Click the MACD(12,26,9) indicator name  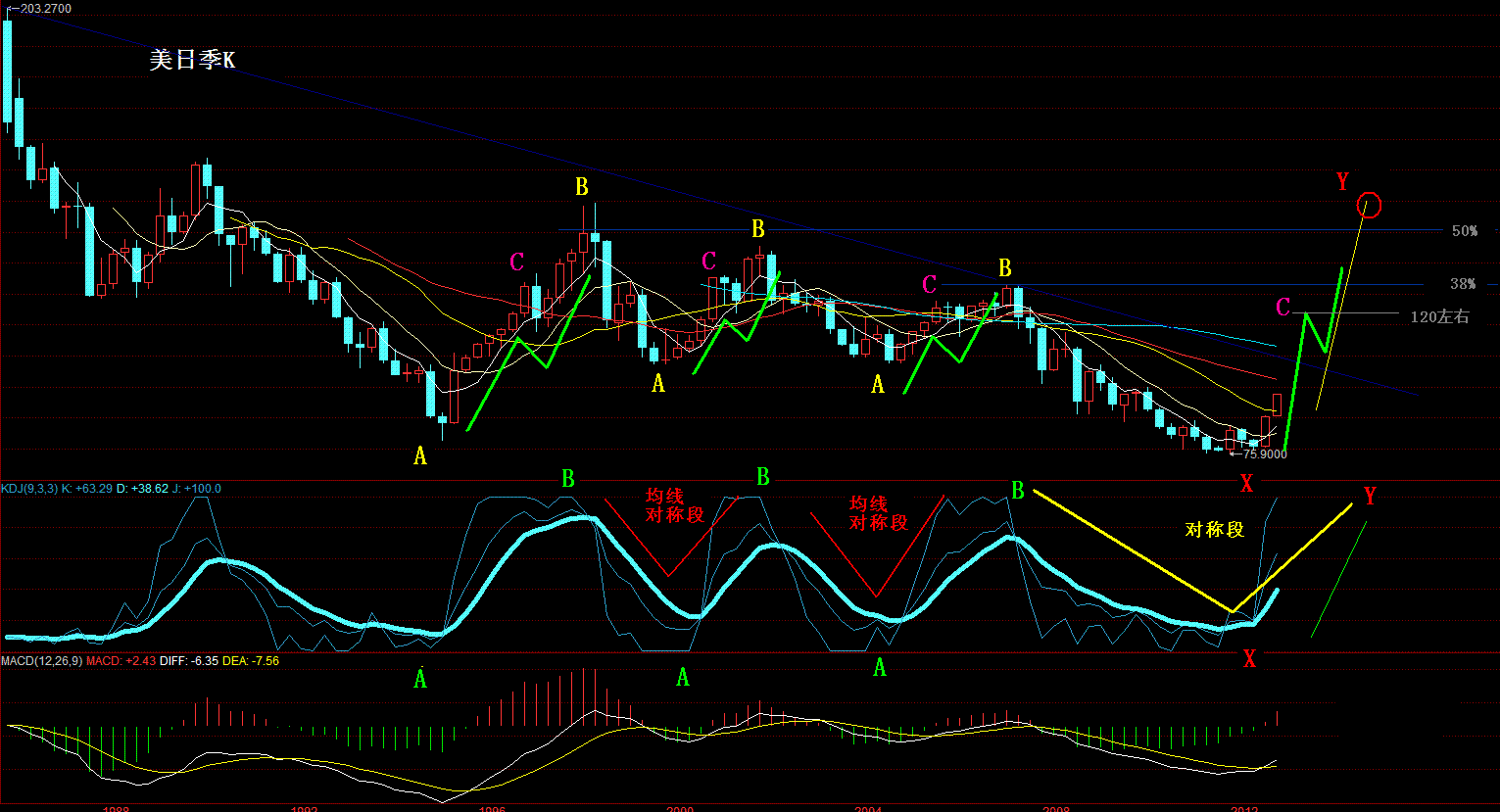(42, 661)
